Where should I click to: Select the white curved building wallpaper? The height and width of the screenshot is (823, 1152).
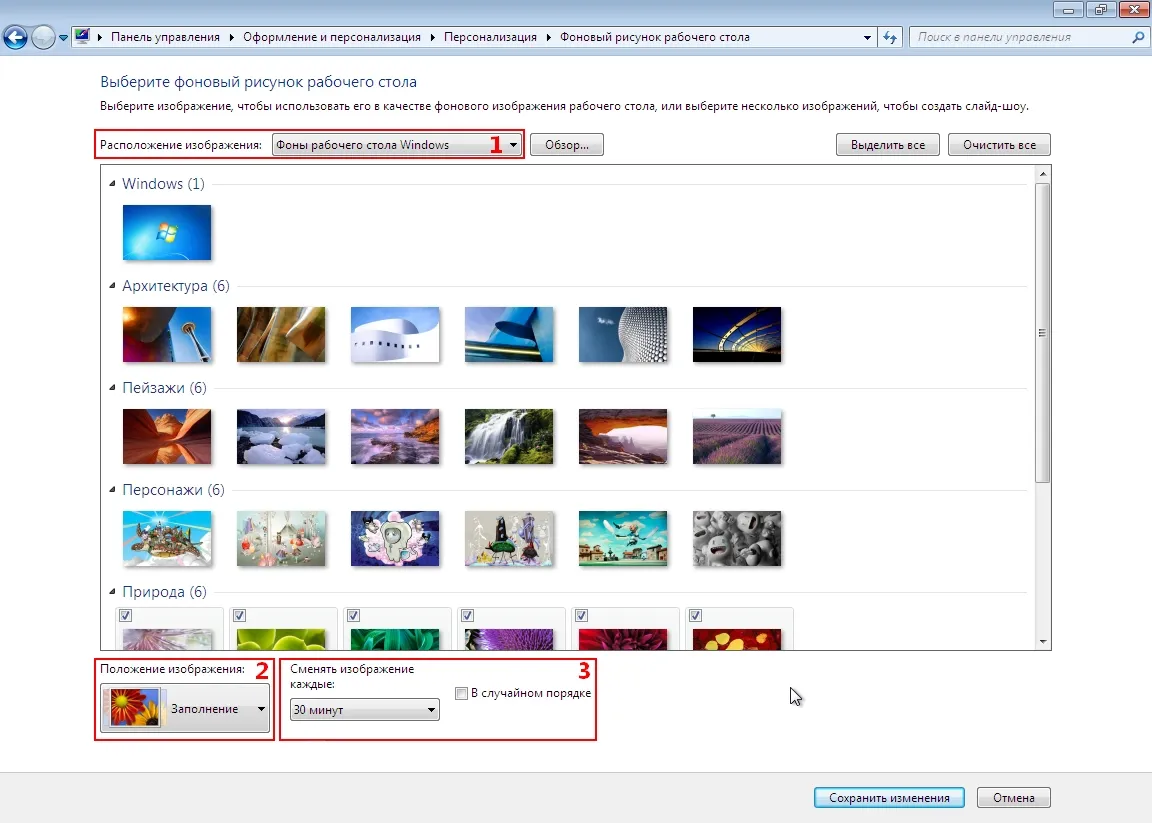click(395, 334)
